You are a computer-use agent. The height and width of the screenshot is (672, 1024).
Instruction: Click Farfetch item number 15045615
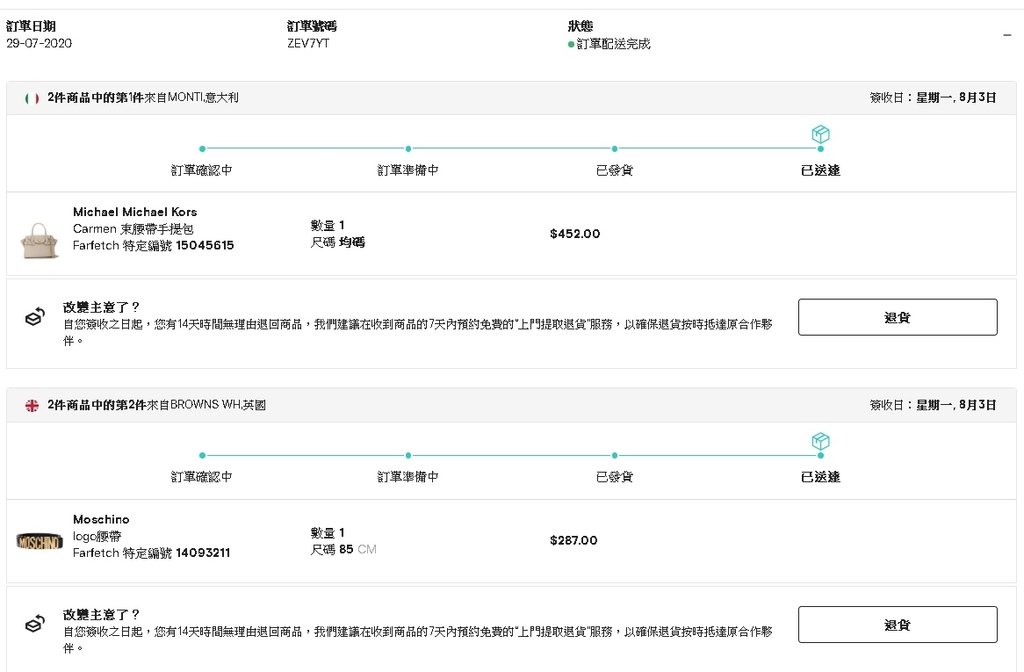point(205,245)
